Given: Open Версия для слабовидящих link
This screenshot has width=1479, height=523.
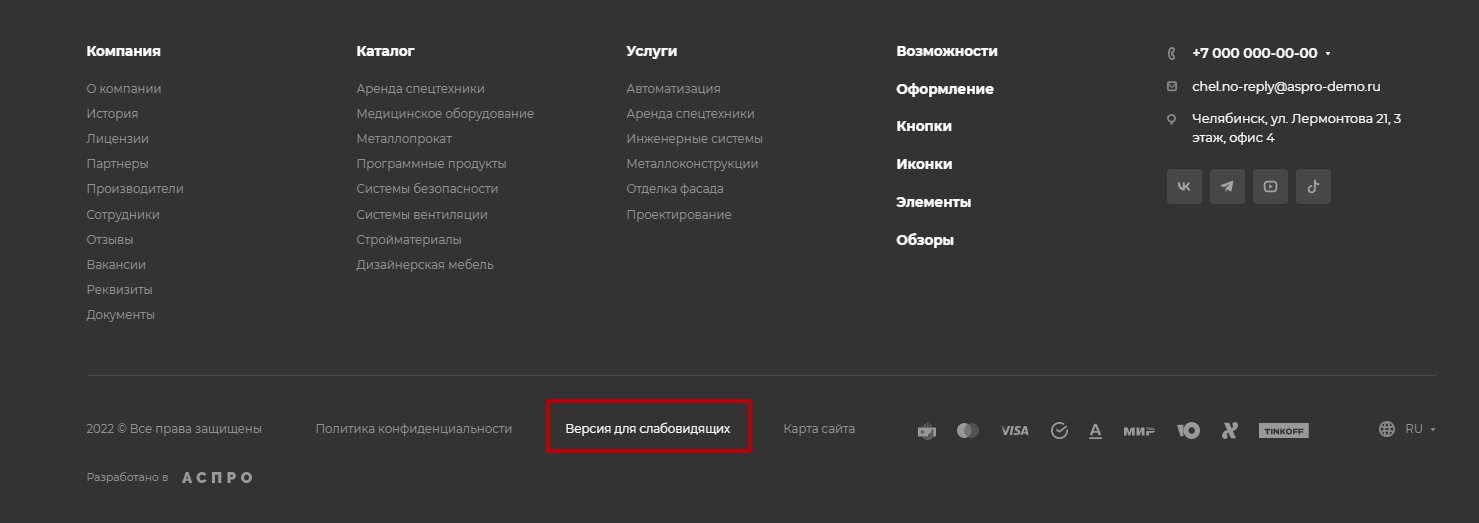Looking at the screenshot, I should click(x=648, y=428).
